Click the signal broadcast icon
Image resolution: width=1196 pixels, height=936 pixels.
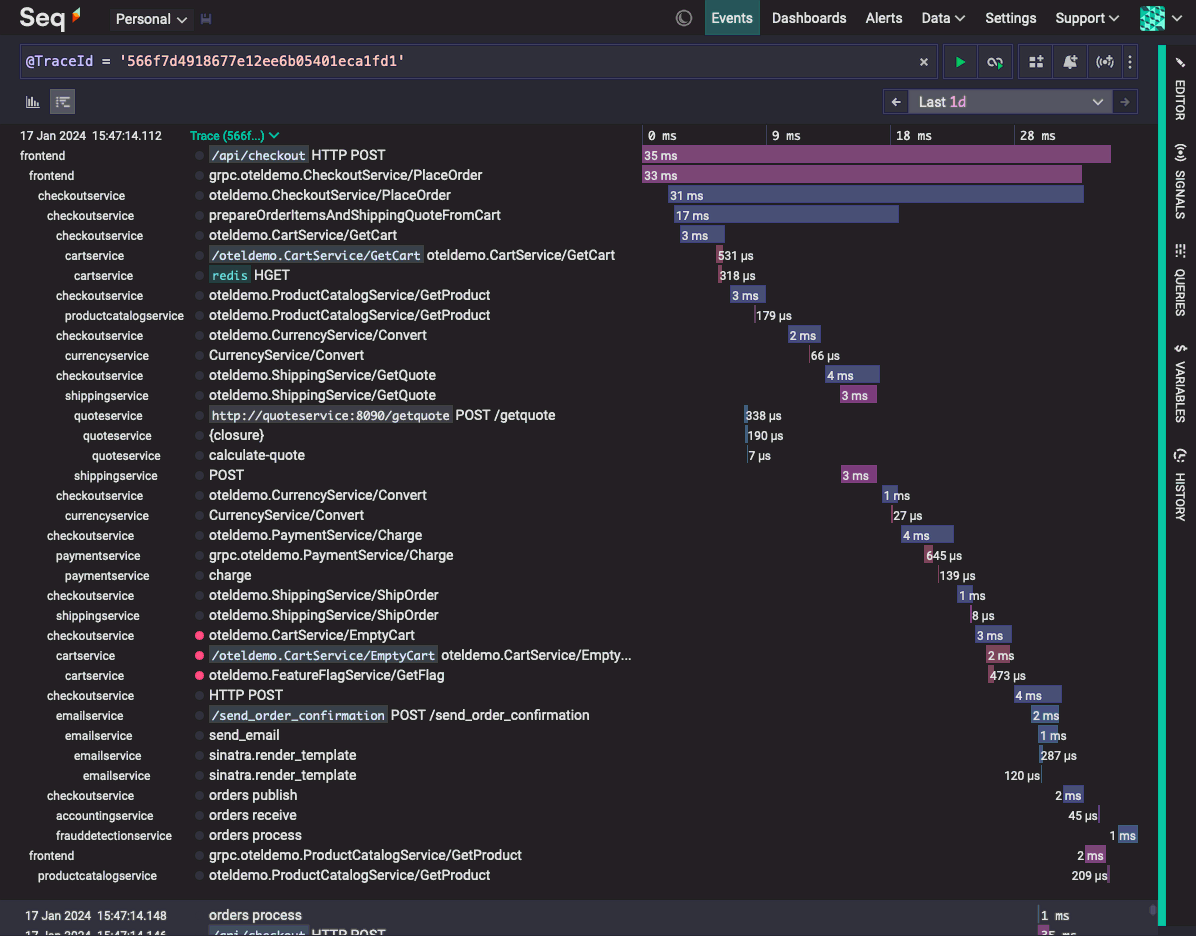[1104, 62]
